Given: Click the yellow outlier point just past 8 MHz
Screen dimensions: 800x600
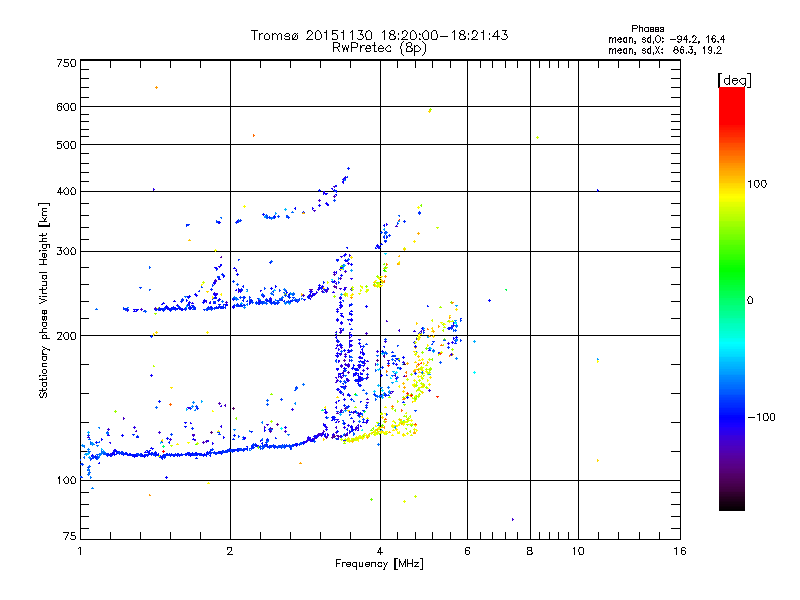Looking at the screenshot, I should click(538, 138).
